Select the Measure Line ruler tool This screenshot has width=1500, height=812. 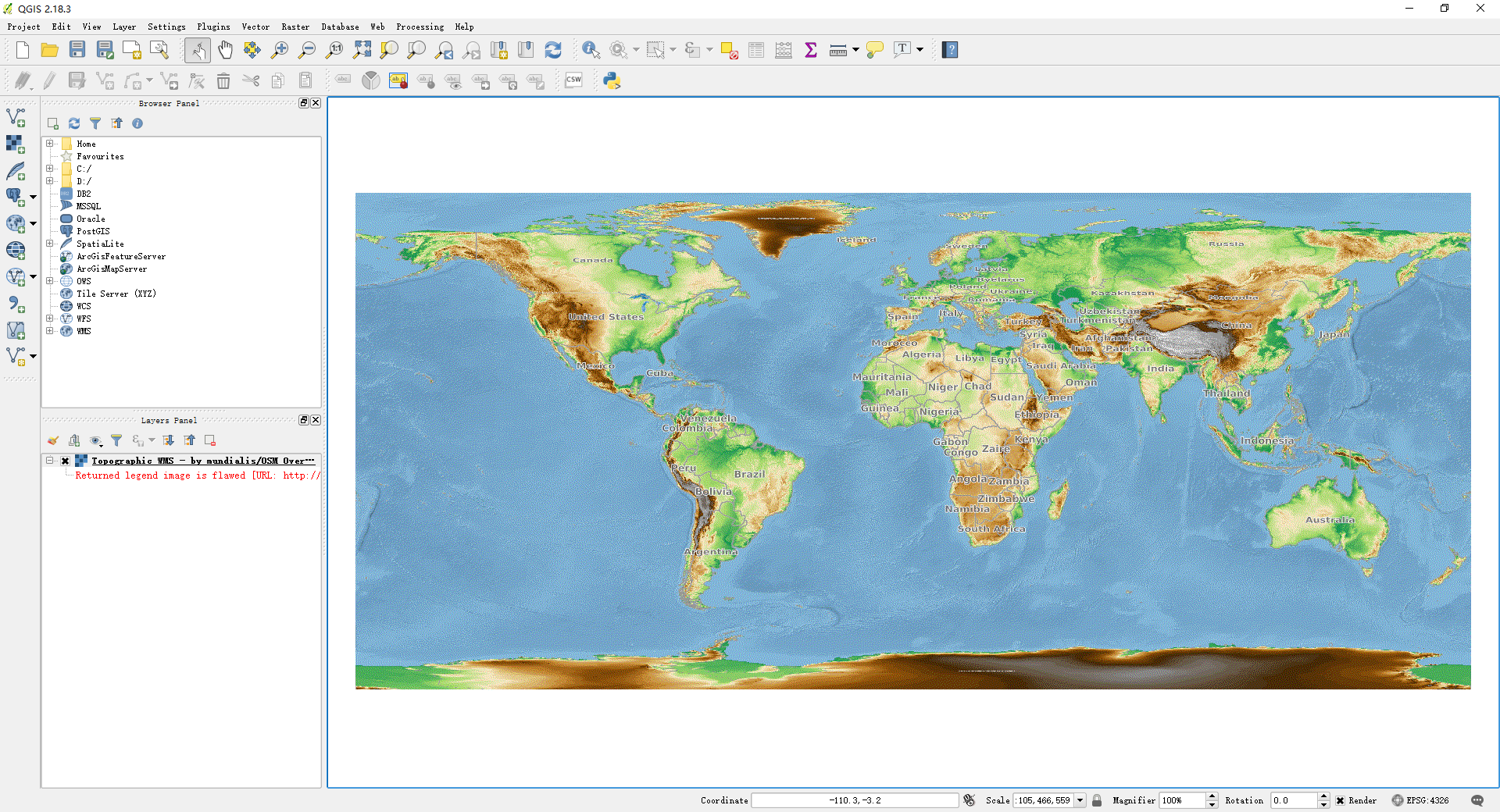pyautogui.click(x=837, y=50)
